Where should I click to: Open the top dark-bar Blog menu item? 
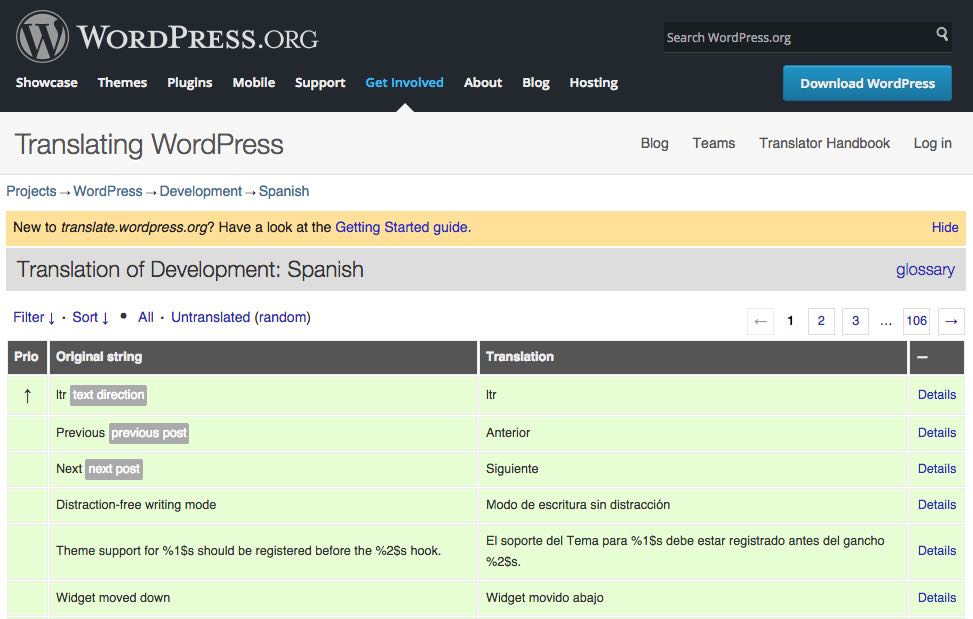tap(536, 82)
